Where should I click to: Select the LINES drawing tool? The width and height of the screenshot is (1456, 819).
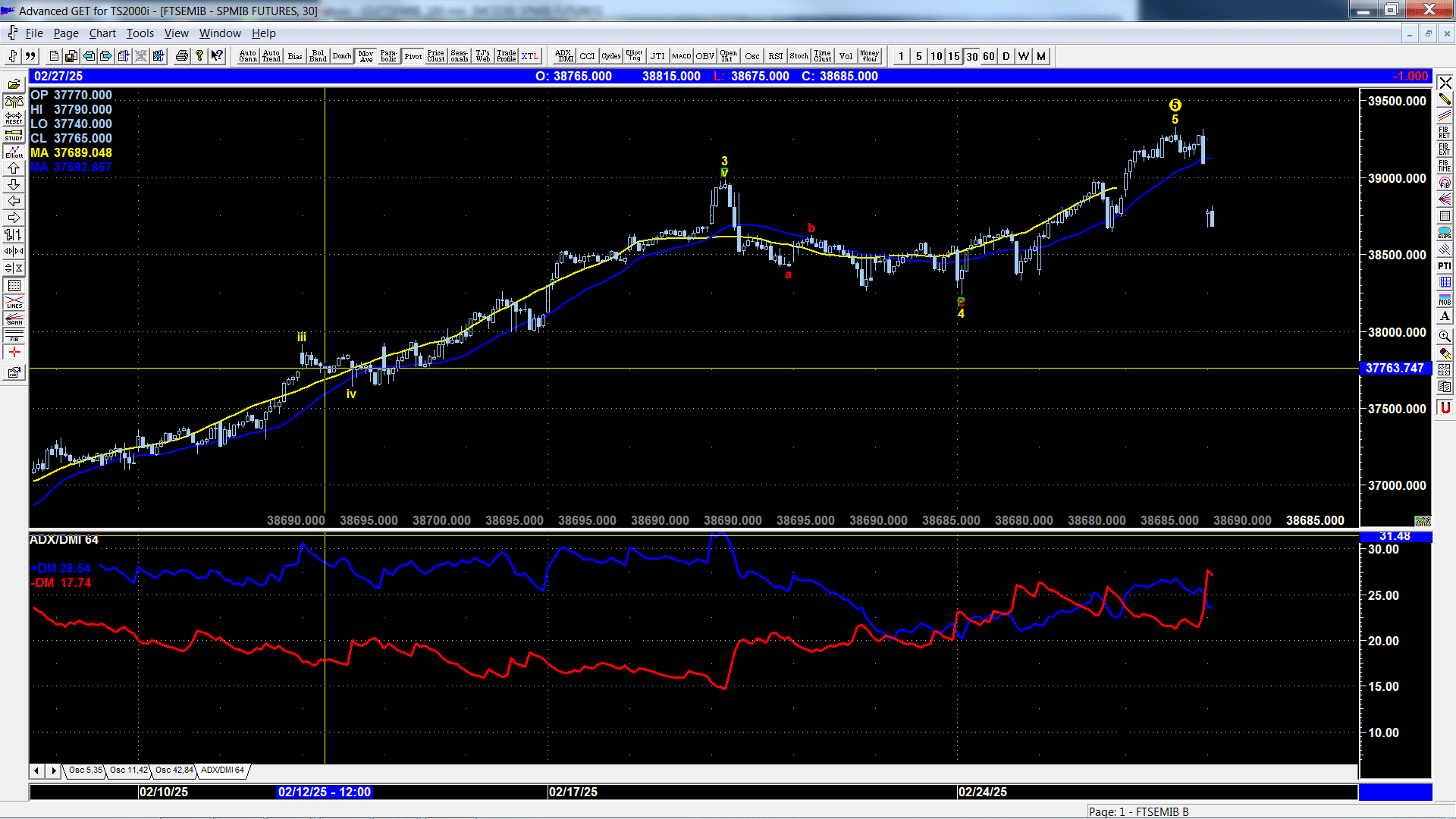tap(14, 302)
